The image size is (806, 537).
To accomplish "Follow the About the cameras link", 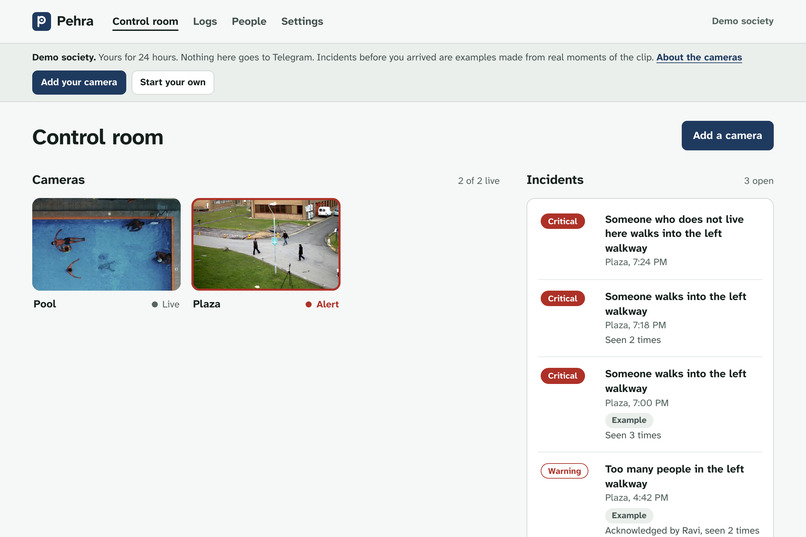I will pyautogui.click(x=699, y=57).
